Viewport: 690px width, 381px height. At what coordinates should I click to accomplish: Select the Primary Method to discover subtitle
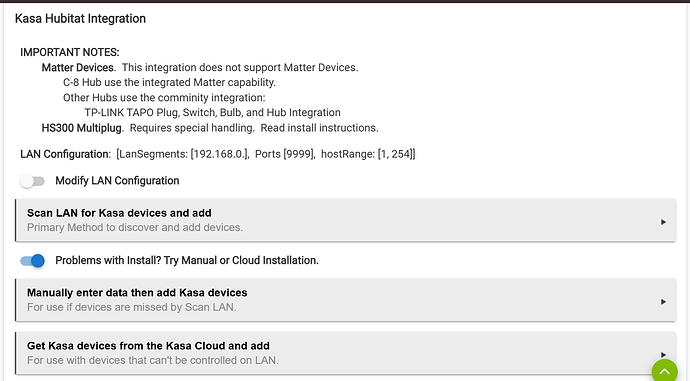(135, 227)
